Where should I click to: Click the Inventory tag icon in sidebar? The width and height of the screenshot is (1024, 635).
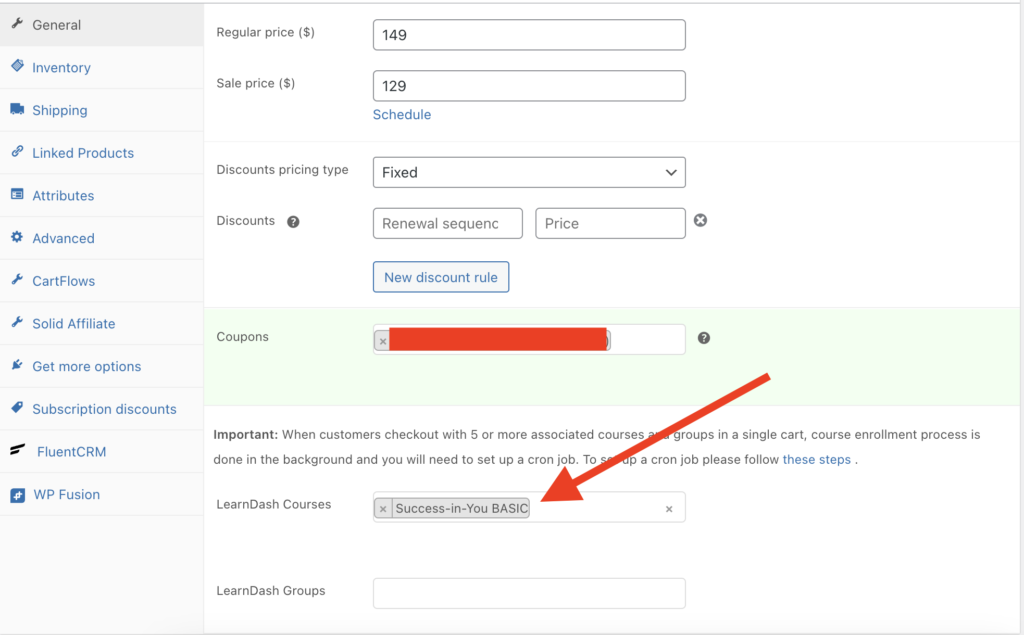point(17,66)
